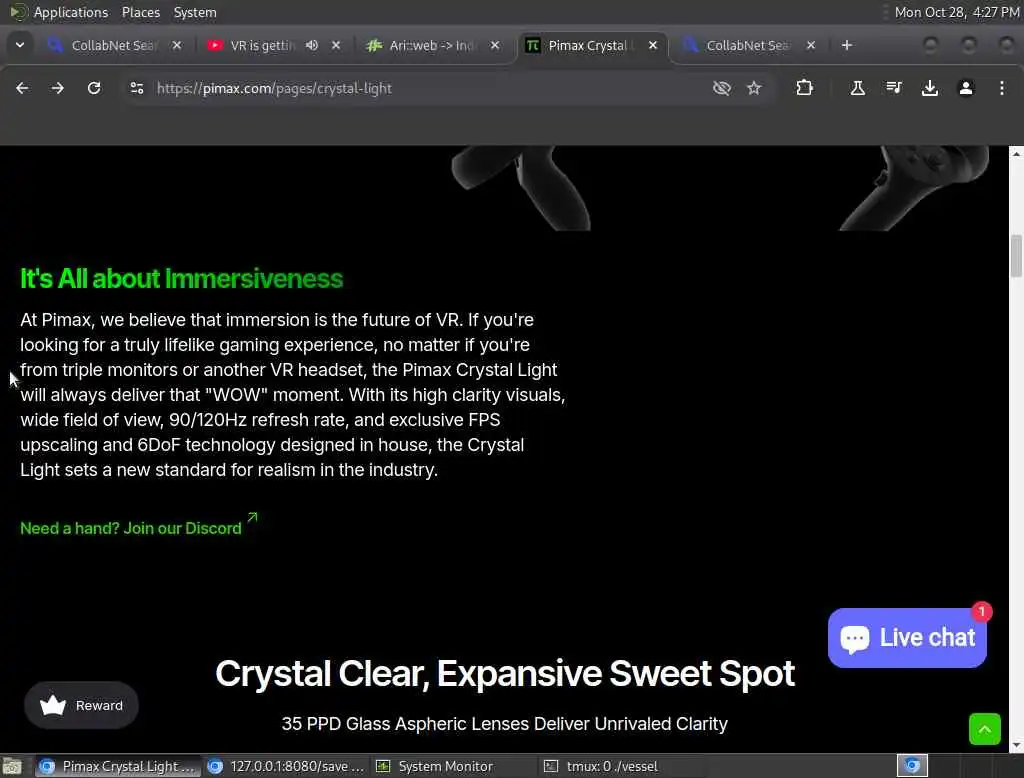Close the VR is getting tab
Screen dimensions: 1024x778
tap(336, 45)
